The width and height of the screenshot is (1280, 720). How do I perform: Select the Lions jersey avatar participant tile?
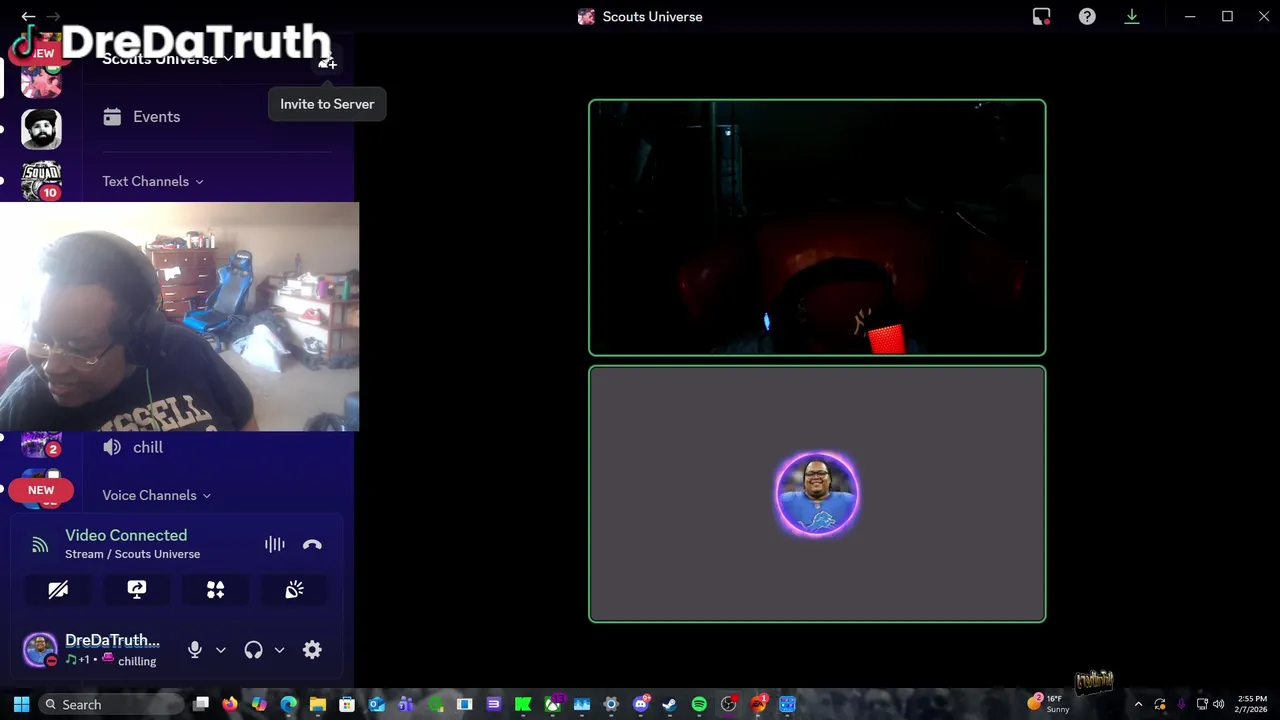click(817, 494)
